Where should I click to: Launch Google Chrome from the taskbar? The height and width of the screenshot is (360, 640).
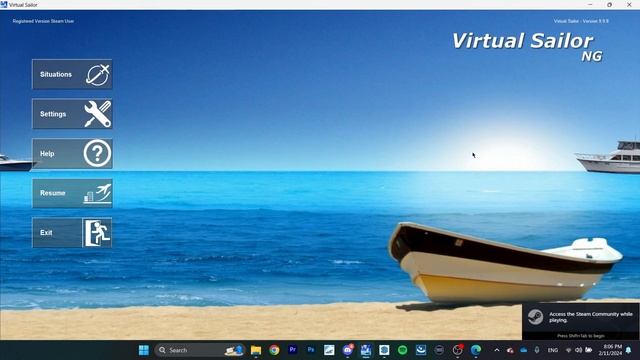pos(274,350)
